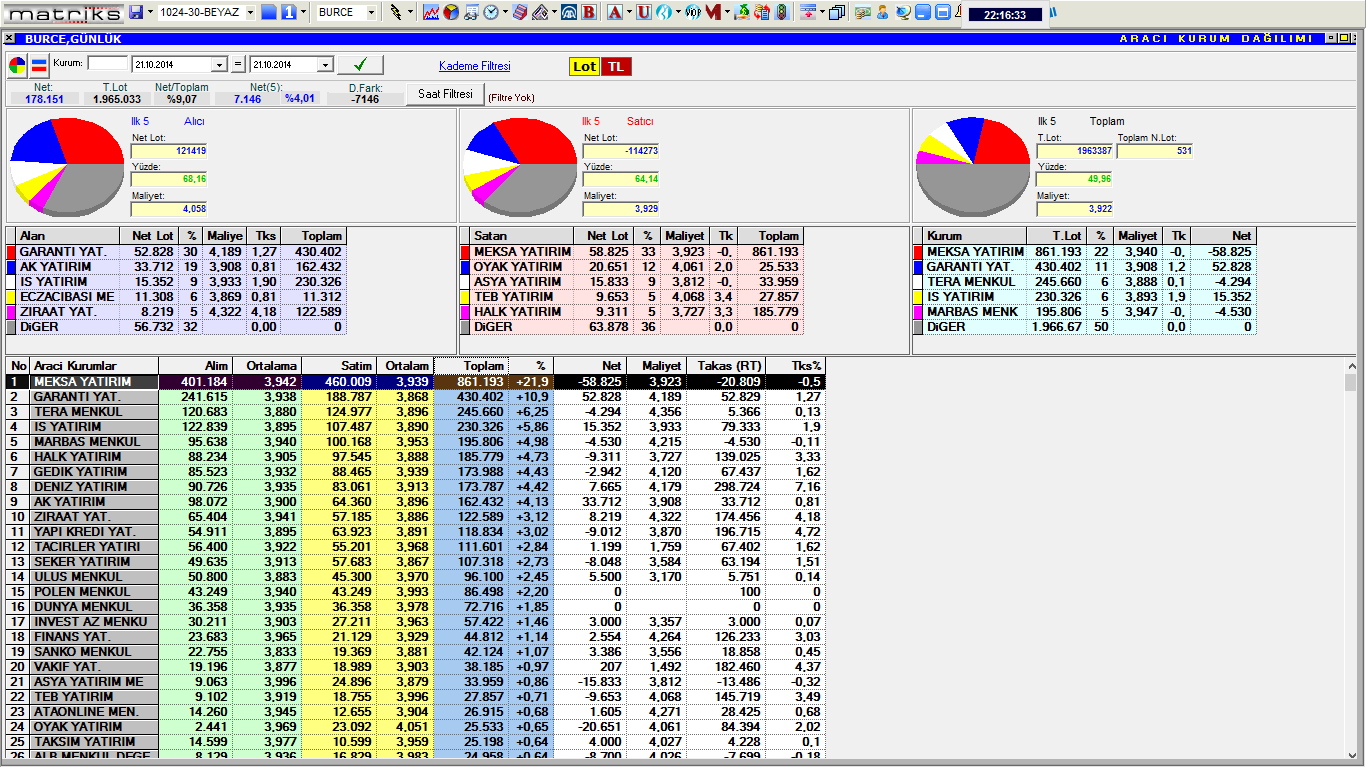The width and height of the screenshot is (1366, 768).
Task: Click the red M icon in toolbar
Action: 712,12
